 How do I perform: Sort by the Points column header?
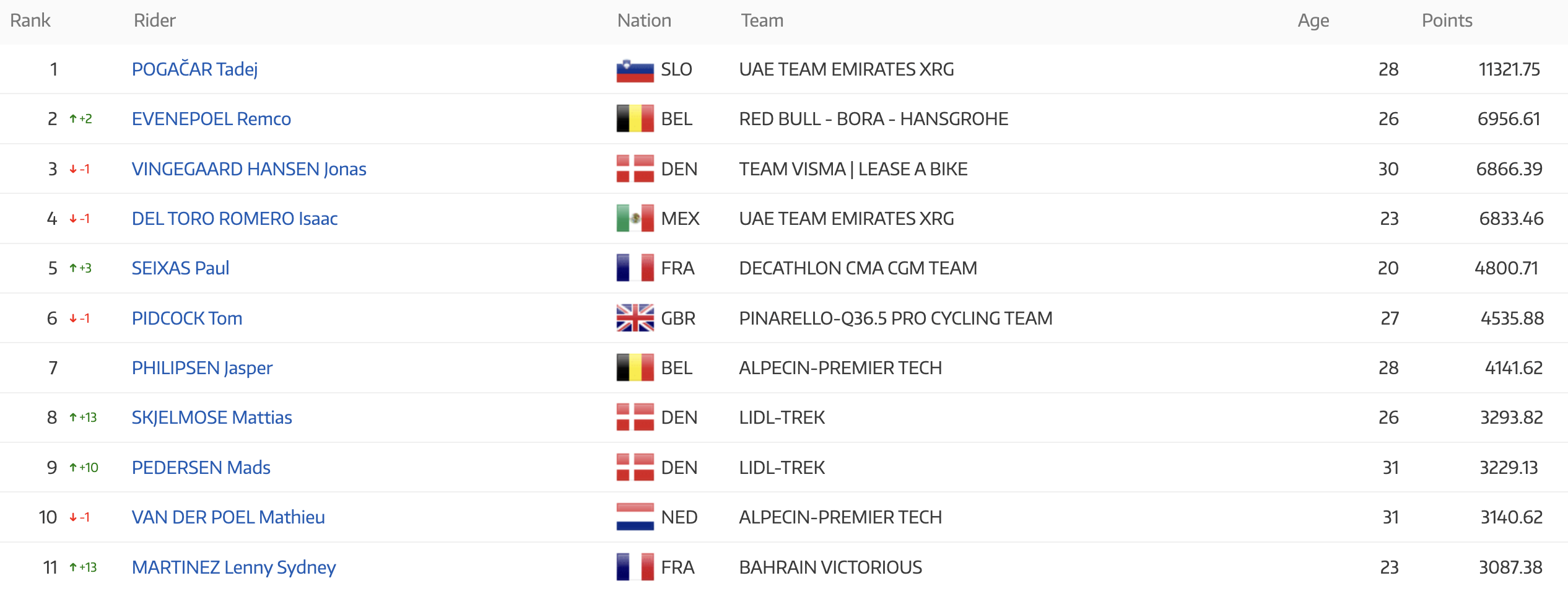tap(1447, 20)
